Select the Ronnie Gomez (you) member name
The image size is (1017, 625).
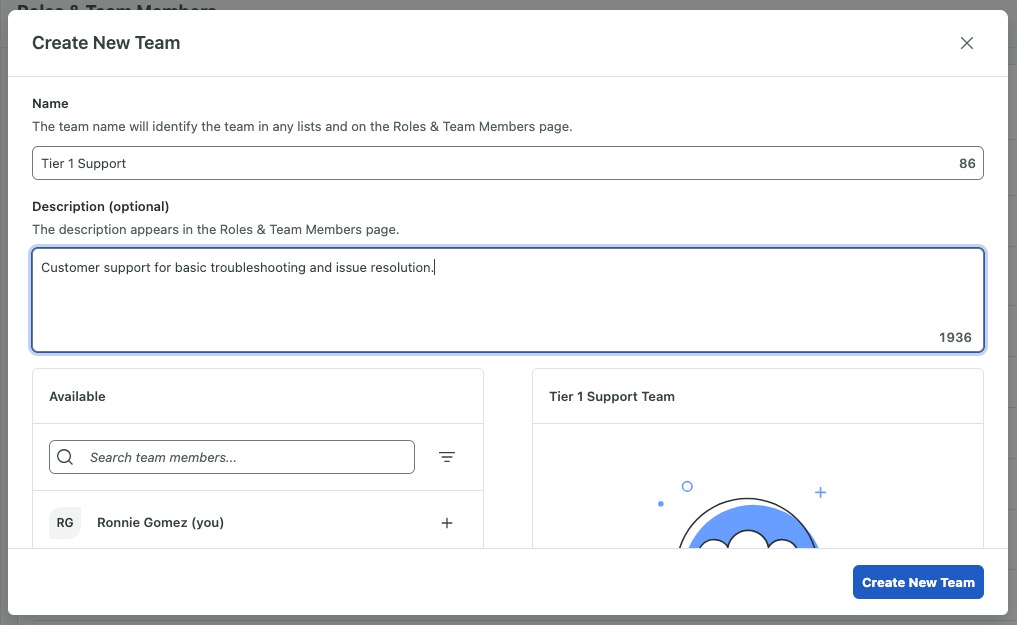(x=160, y=523)
